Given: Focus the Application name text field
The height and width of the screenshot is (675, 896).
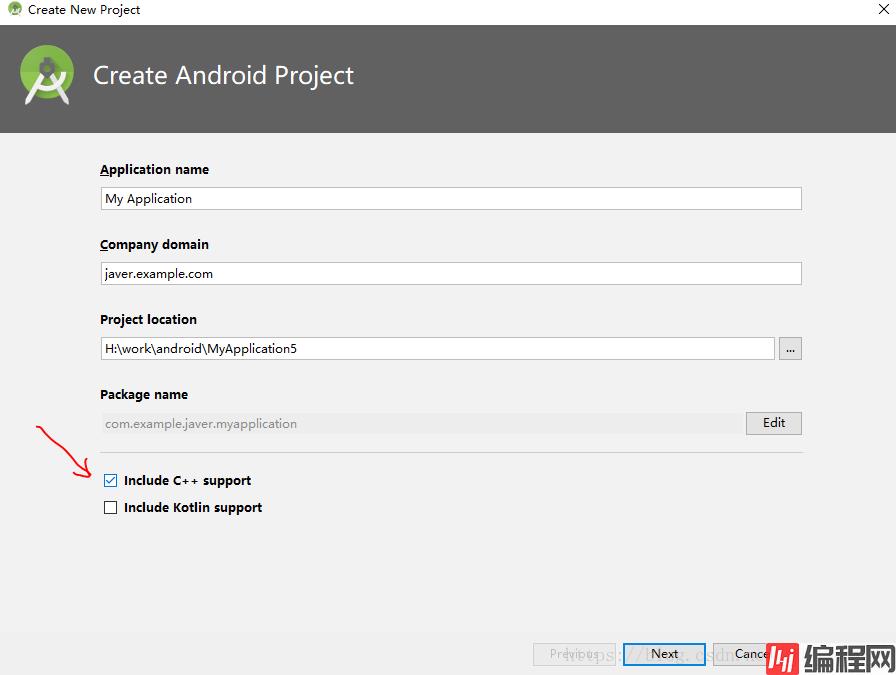Looking at the screenshot, I should tap(450, 199).
